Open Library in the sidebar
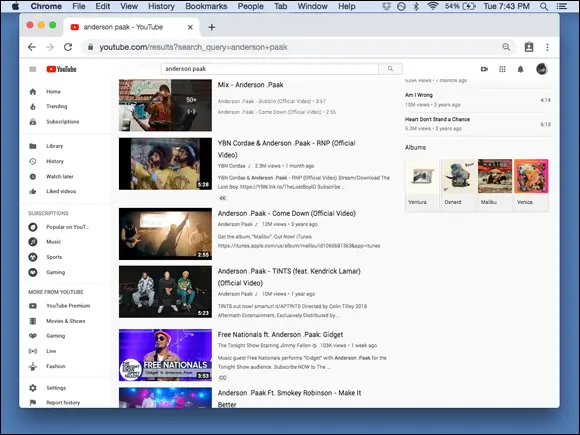This screenshot has height=435, width=580. 53,146
